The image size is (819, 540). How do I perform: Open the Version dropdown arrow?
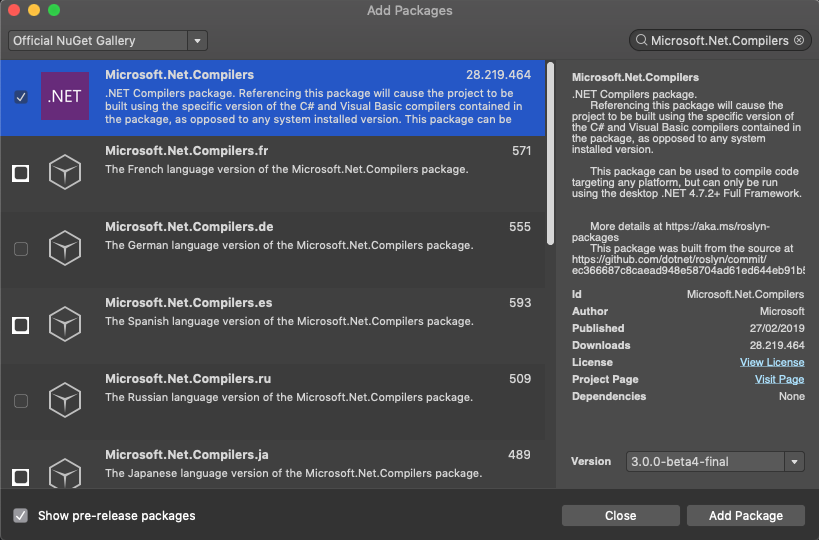(x=794, y=462)
